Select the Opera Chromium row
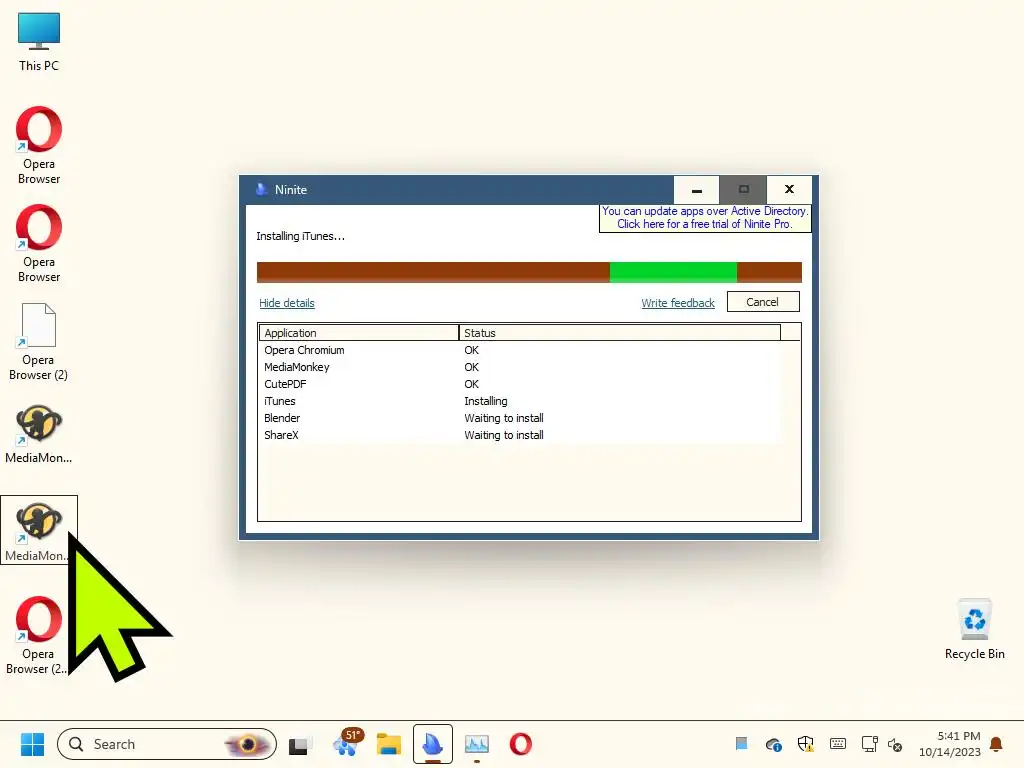Viewport: 1024px width, 768px height. point(520,350)
